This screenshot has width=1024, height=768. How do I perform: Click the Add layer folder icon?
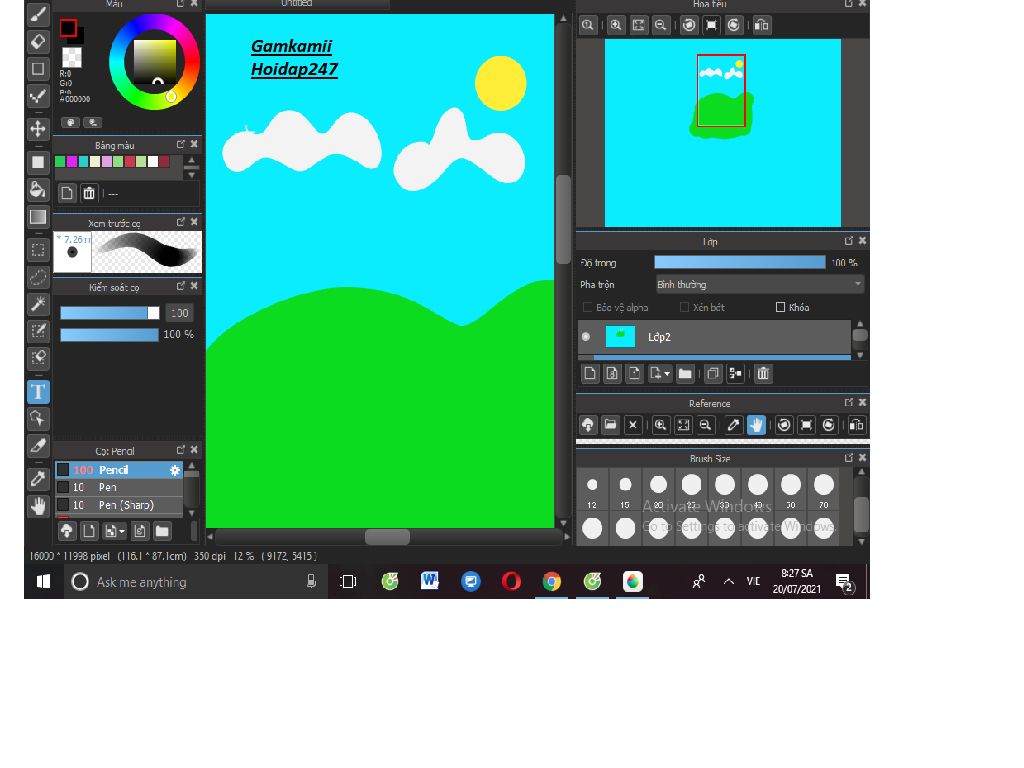pyautogui.click(x=684, y=374)
